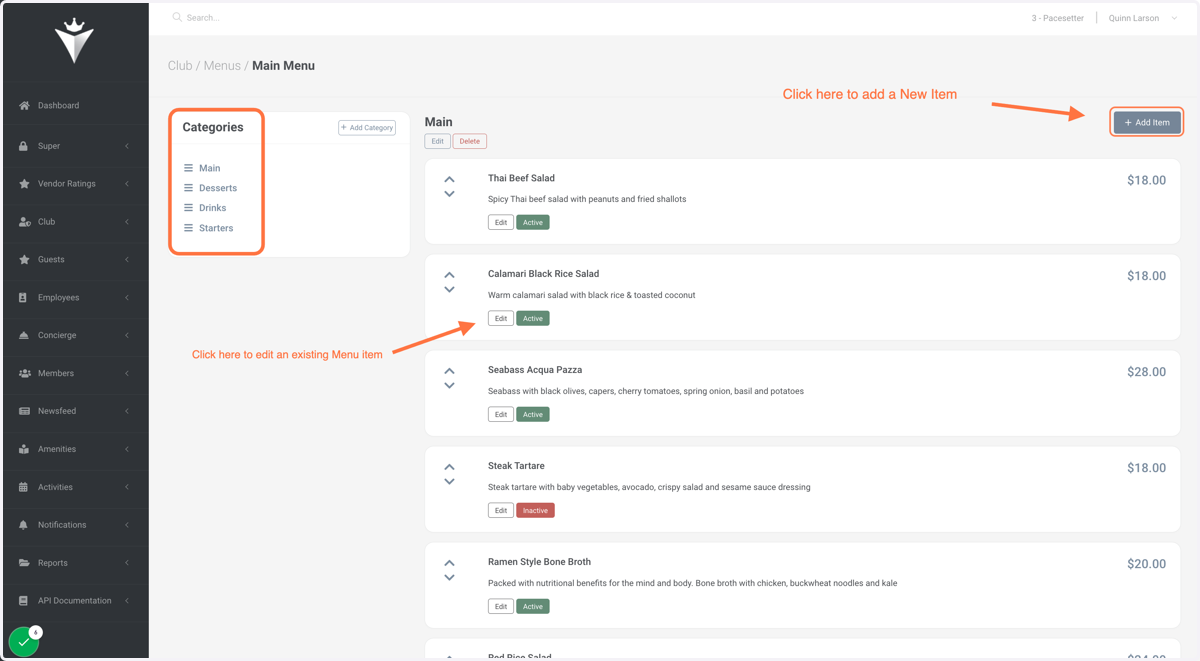Toggle Inactive status of Steak Tartare
The width and height of the screenshot is (1200, 661).
coord(535,510)
